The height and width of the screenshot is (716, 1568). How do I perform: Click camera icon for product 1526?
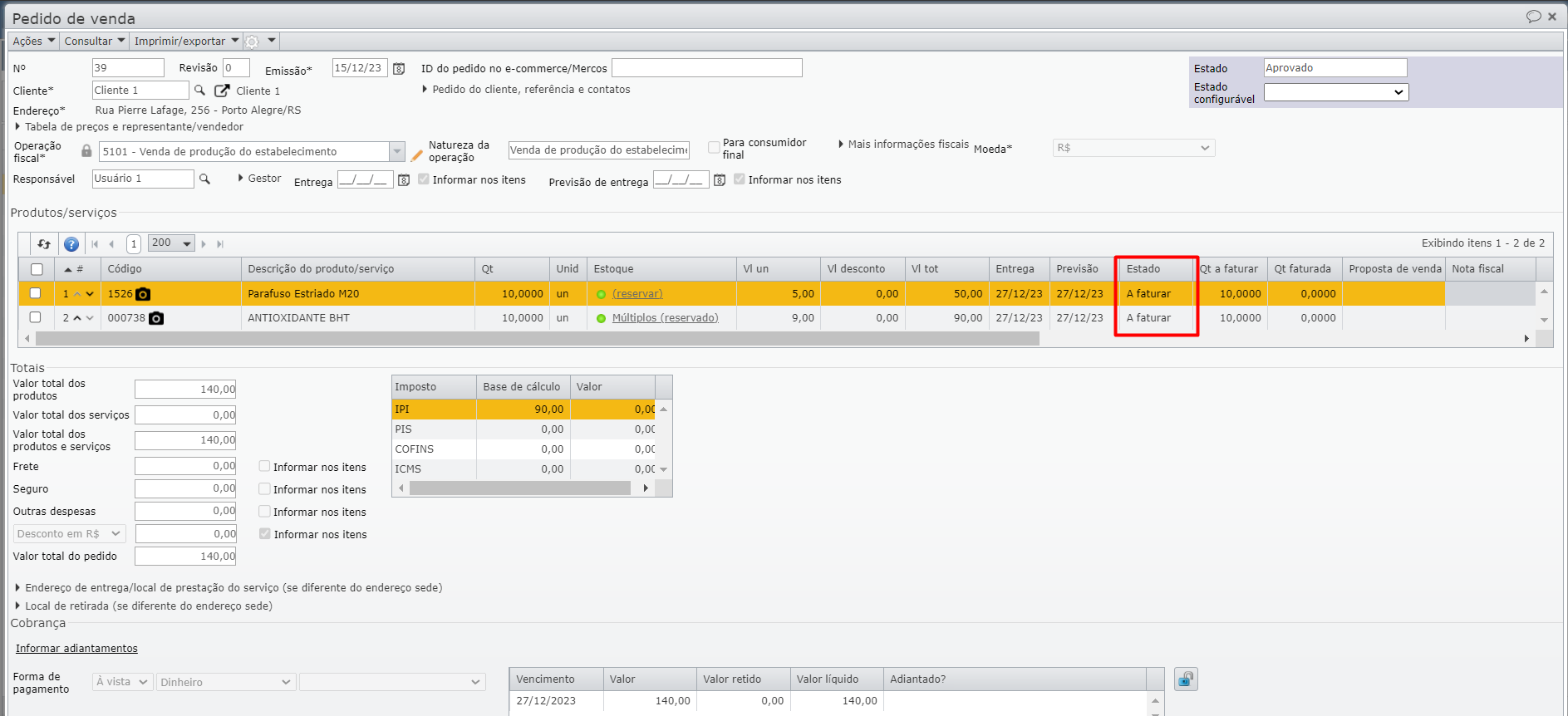tap(143, 294)
